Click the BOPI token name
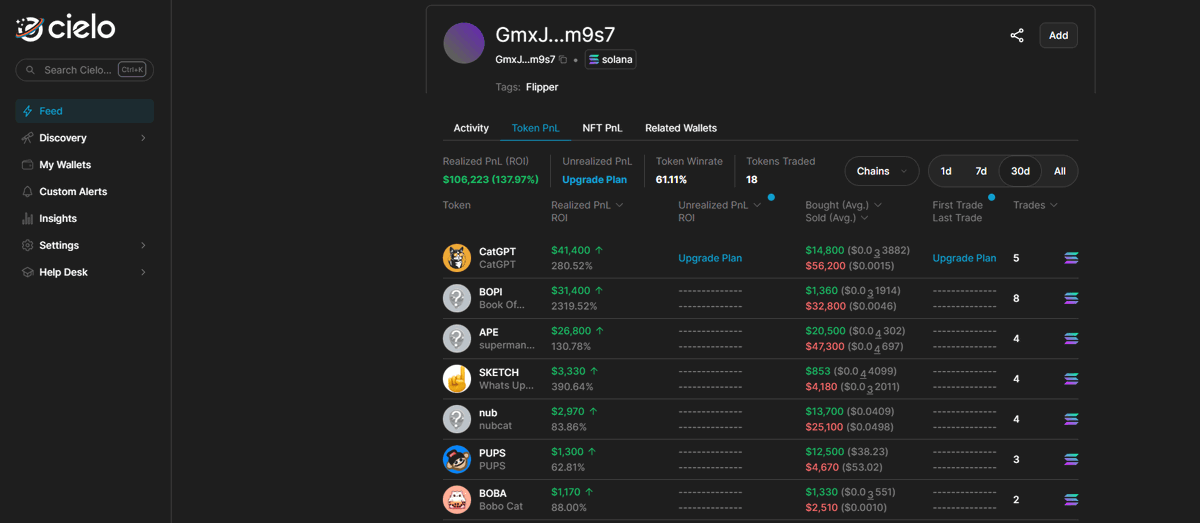 (x=491, y=292)
